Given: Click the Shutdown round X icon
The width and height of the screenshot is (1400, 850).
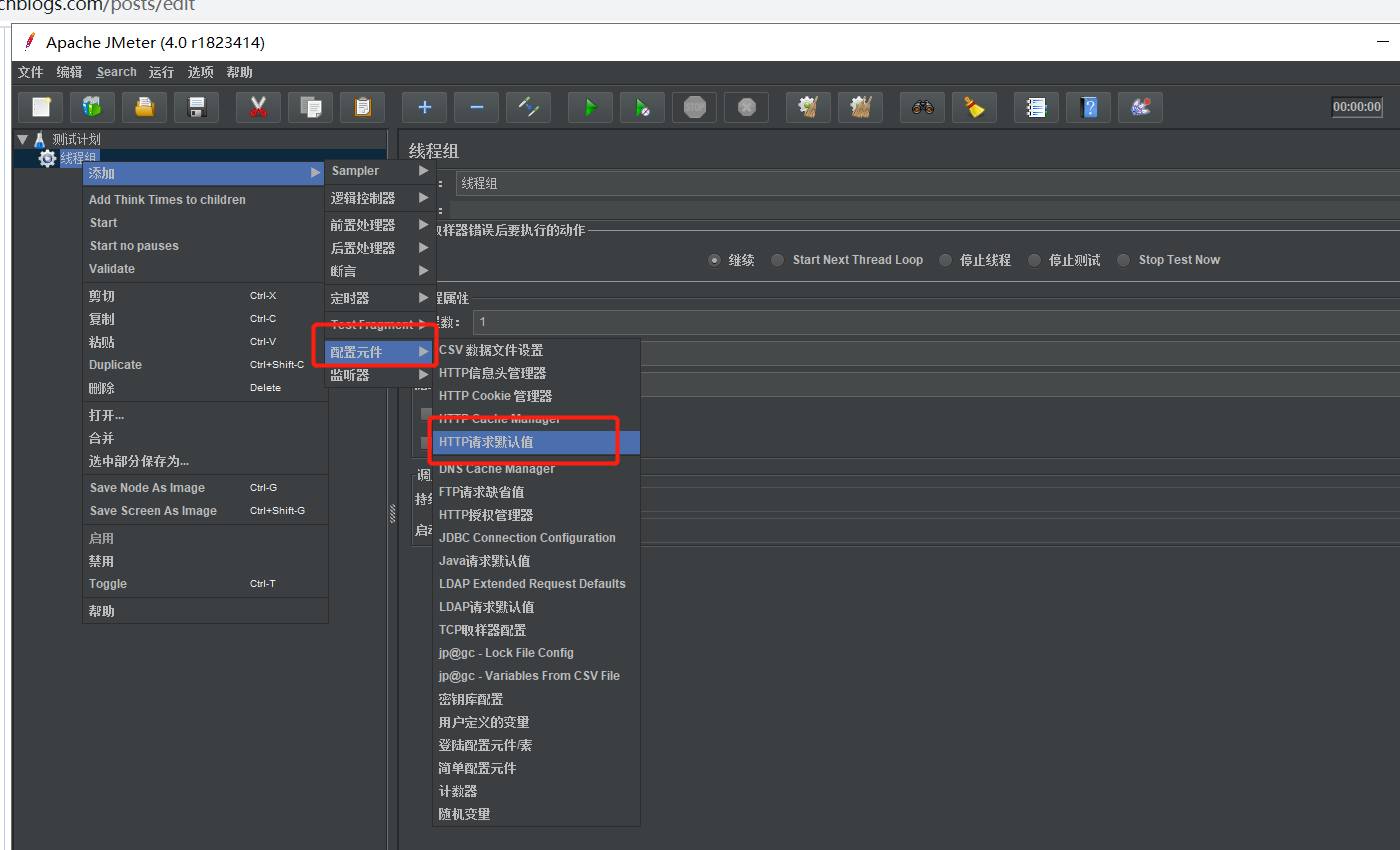Looking at the screenshot, I should coord(746,107).
